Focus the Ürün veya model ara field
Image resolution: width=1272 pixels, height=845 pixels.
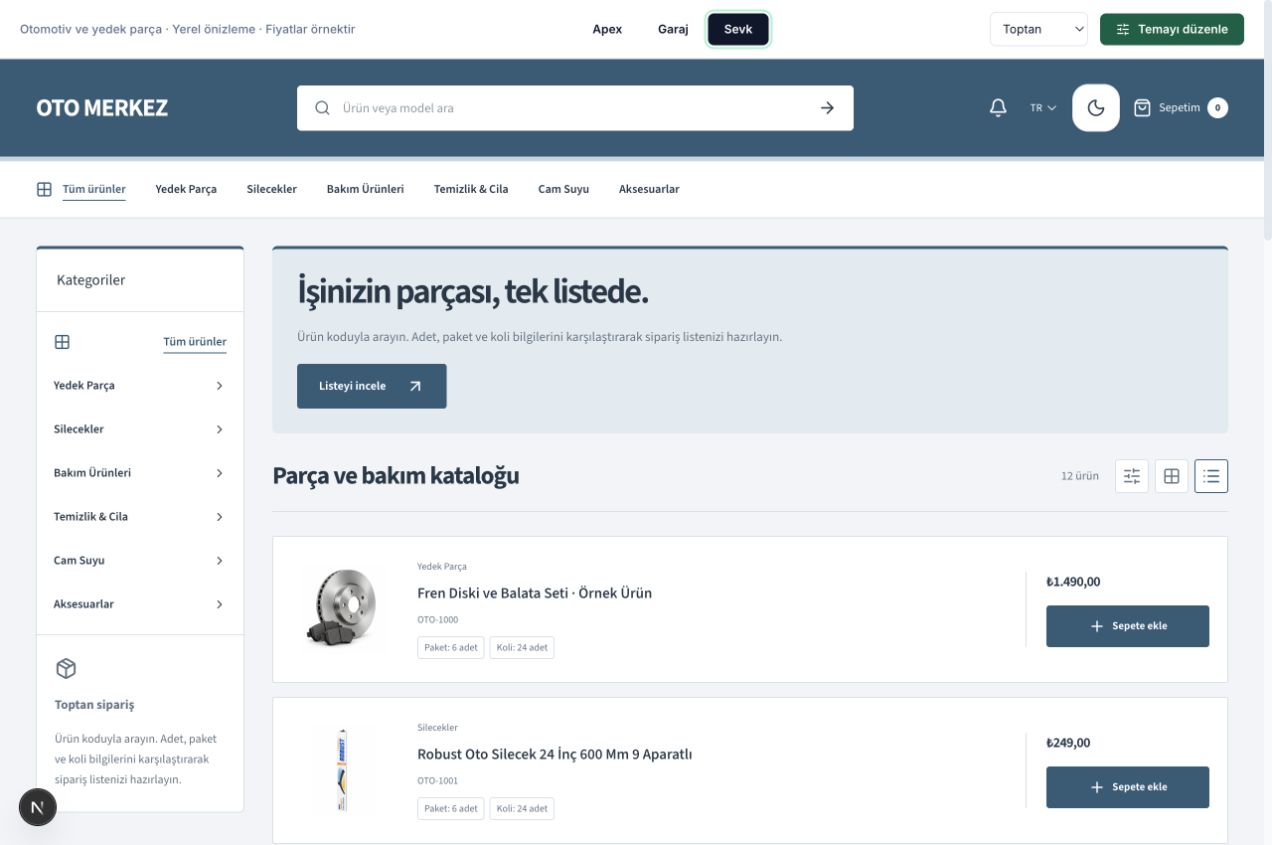pyautogui.click(x=575, y=108)
